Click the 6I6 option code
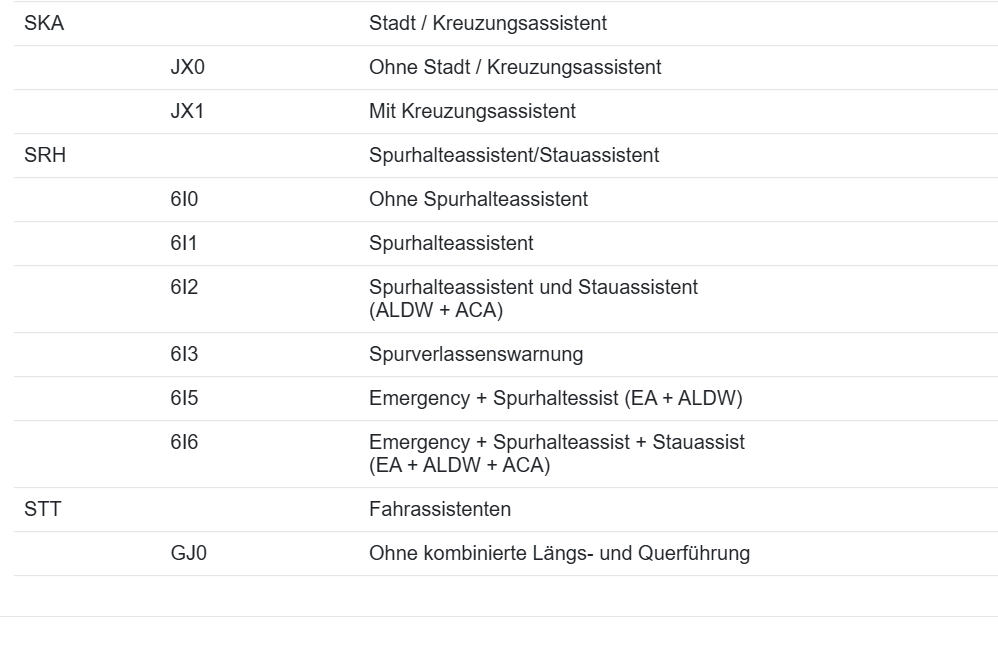 184,442
